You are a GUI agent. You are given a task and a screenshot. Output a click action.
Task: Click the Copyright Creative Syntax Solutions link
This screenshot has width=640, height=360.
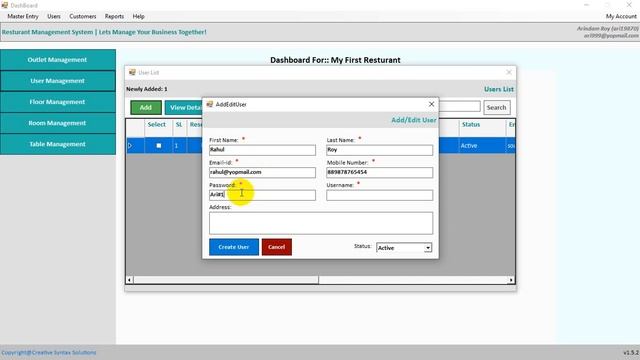tap(49, 353)
